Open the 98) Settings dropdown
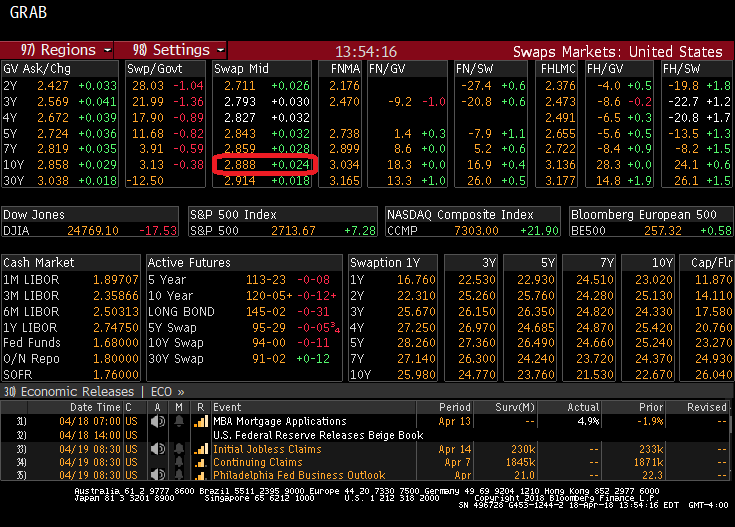This screenshot has width=735, height=527. [x=171, y=50]
